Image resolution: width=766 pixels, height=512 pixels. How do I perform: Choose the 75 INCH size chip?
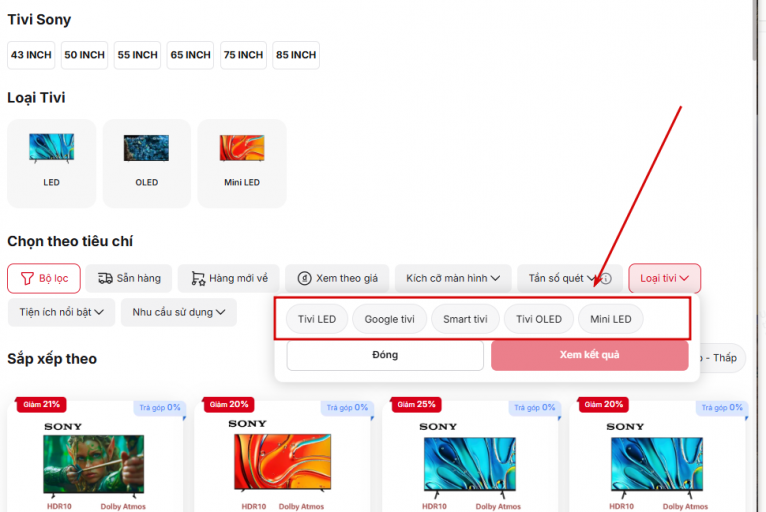243,55
